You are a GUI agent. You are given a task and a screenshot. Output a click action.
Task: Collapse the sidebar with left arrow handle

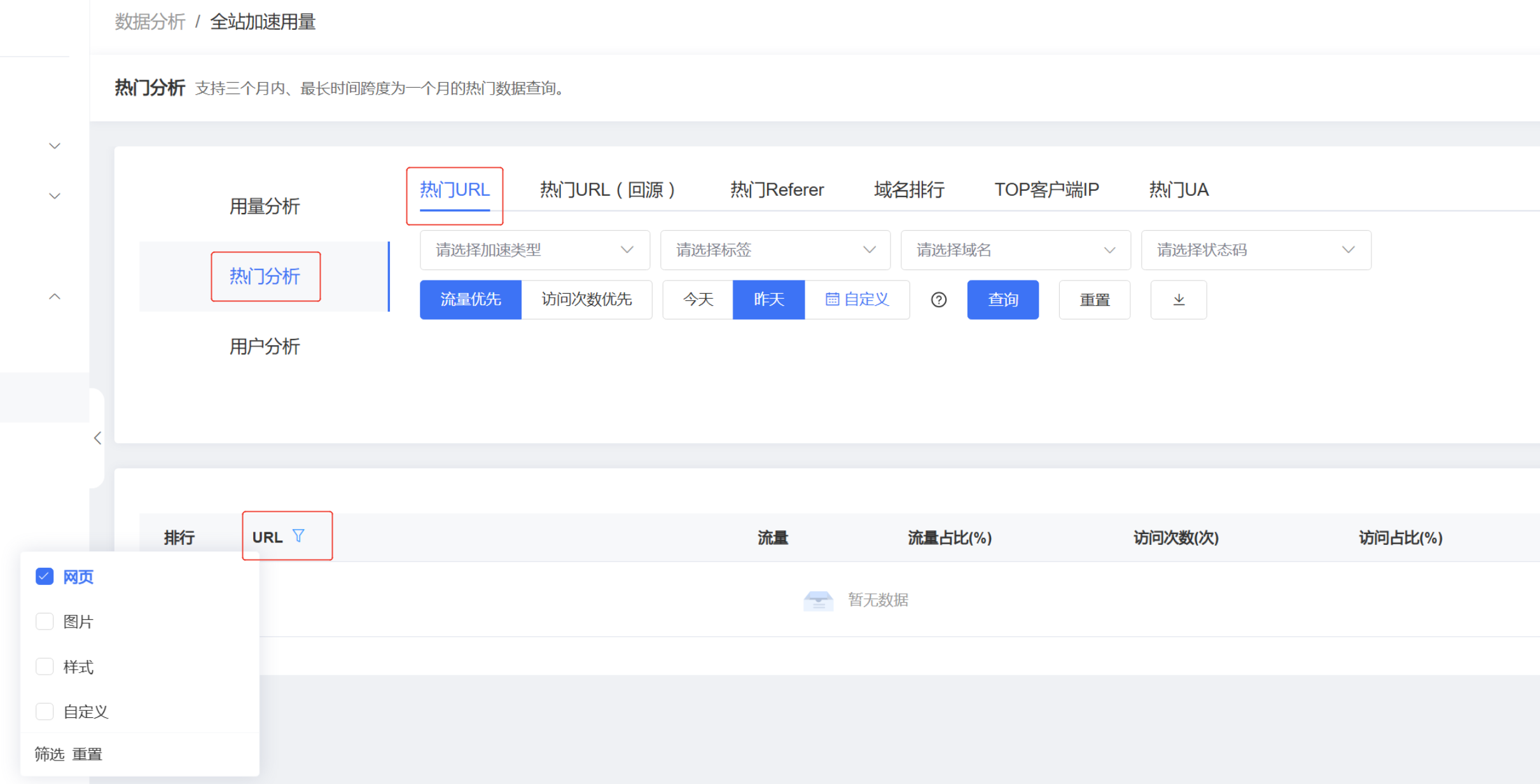coord(97,438)
